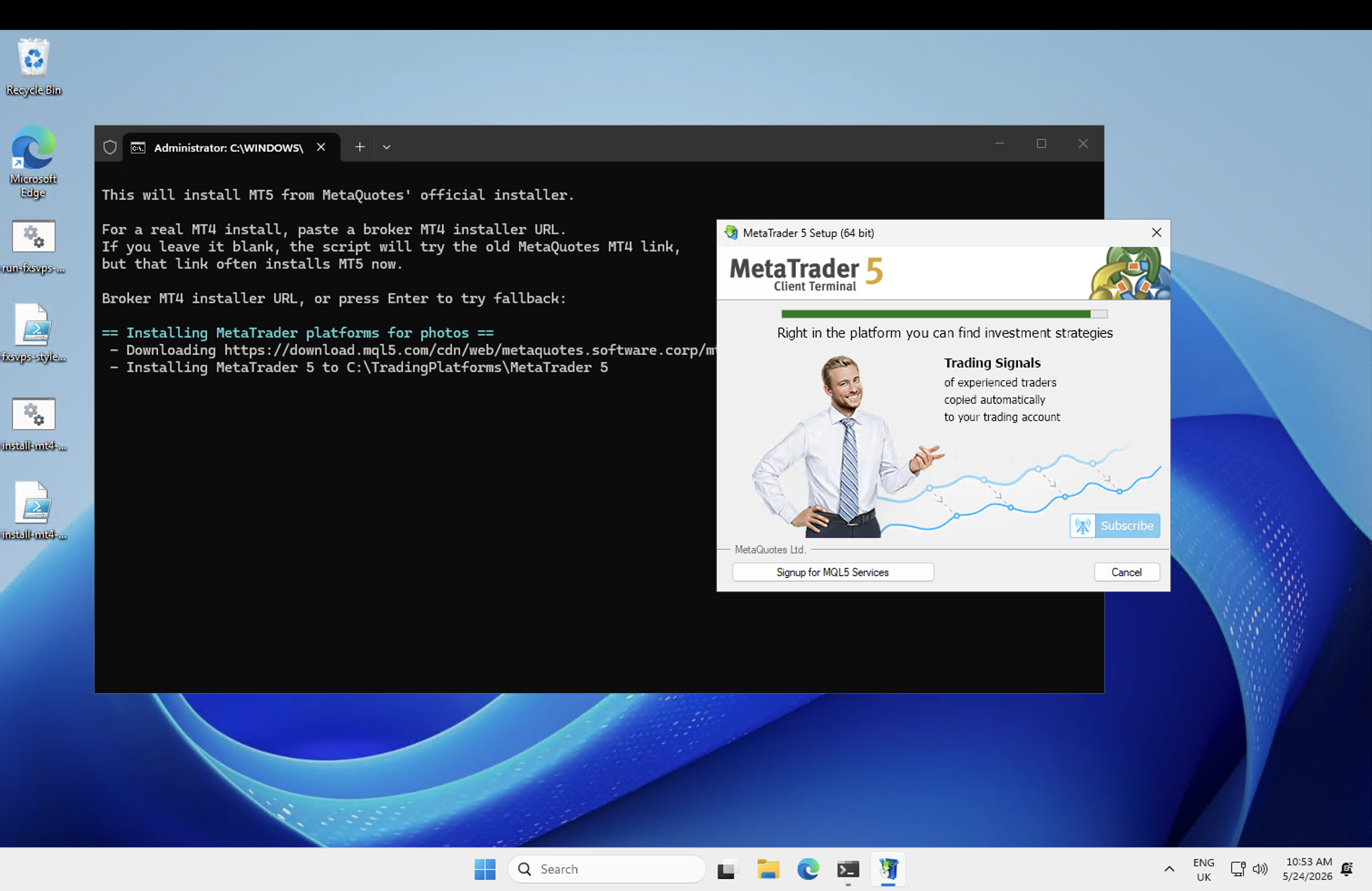This screenshot has width=1372, height=891.
Task: Click the taskbar Search box
Action: point(607,869)
